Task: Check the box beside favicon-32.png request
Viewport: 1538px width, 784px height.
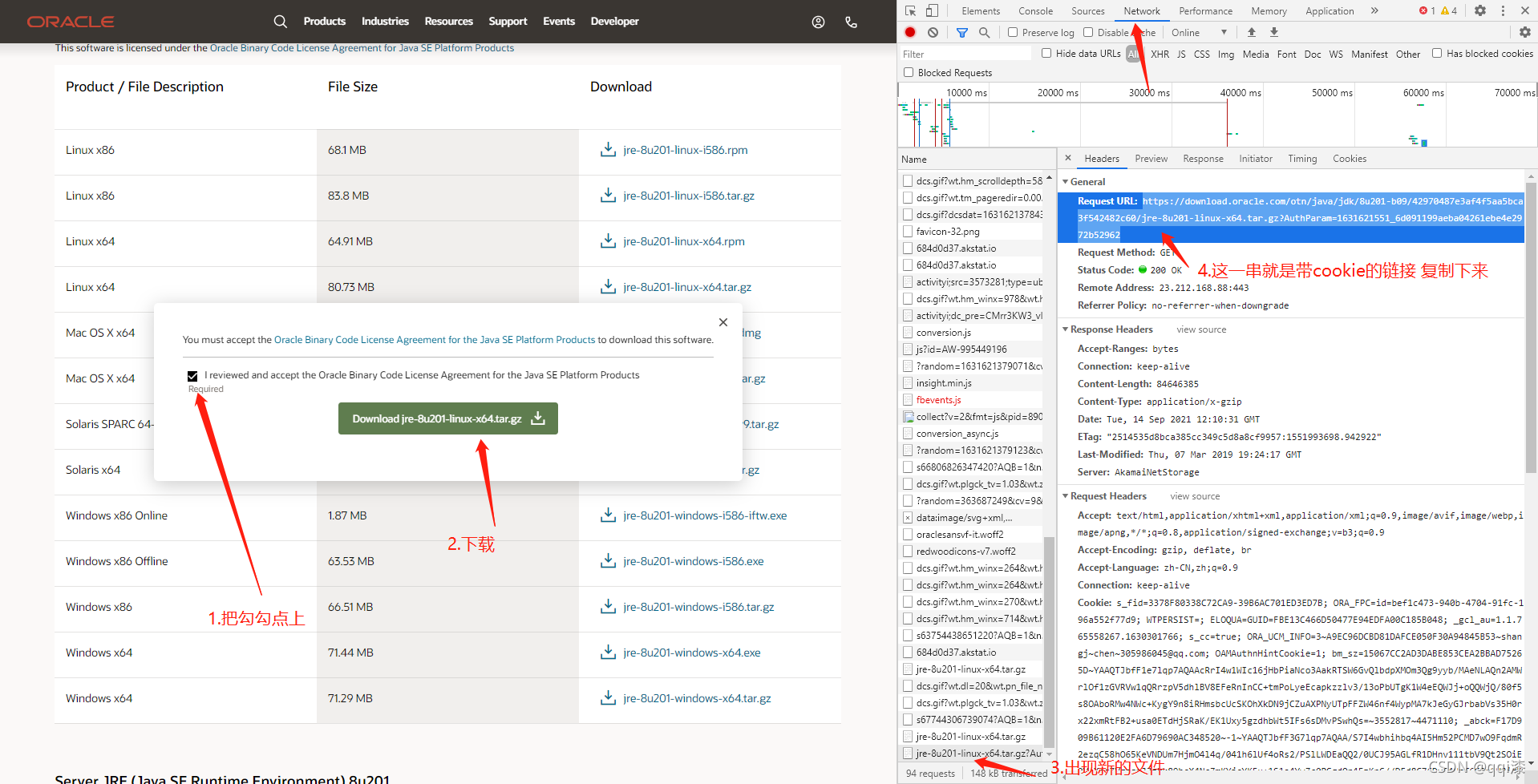Action: tap(908, 232)
